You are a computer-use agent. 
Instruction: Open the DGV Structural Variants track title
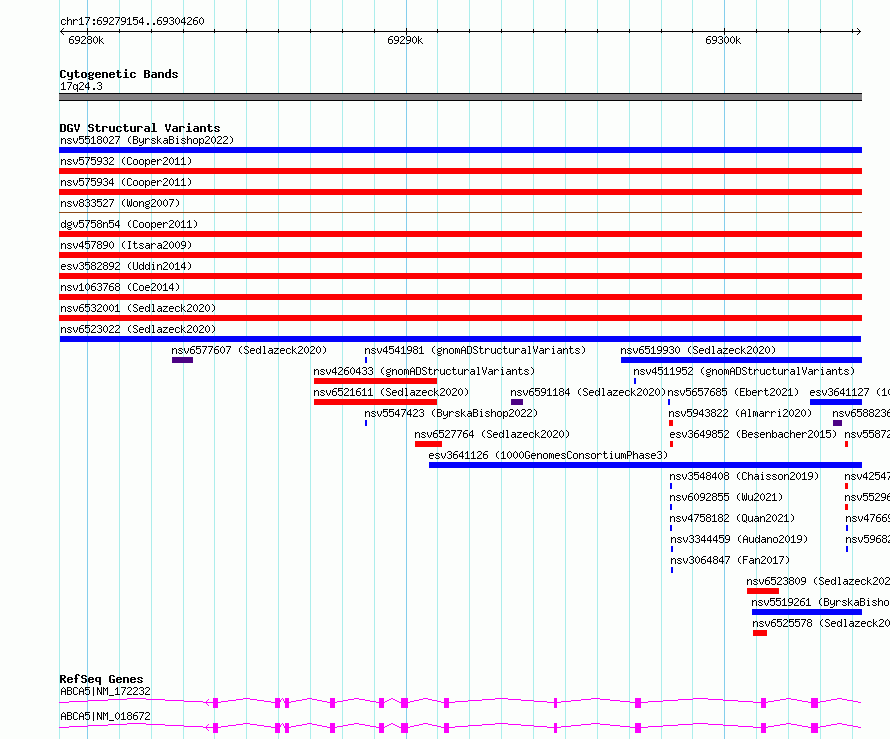click(x=140, y=128)
